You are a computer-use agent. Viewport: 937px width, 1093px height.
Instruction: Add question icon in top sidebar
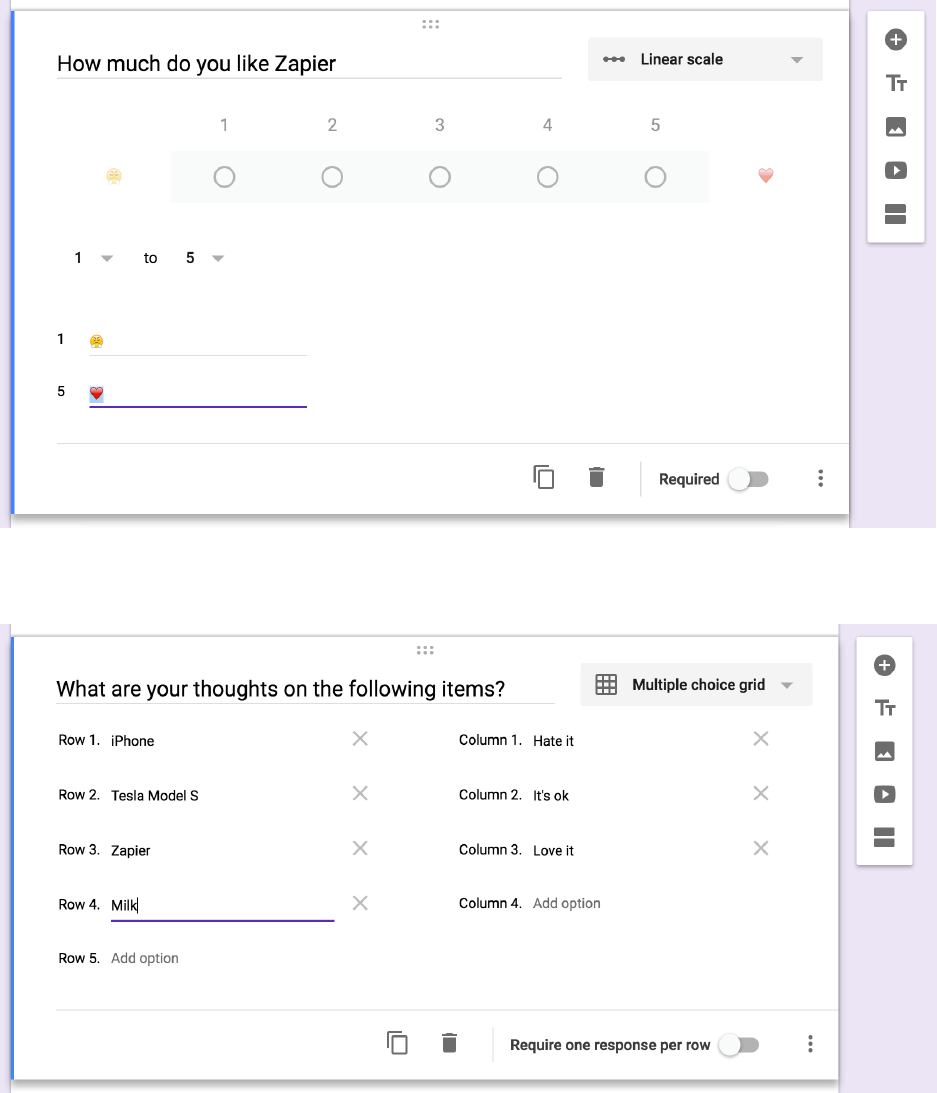896,40
